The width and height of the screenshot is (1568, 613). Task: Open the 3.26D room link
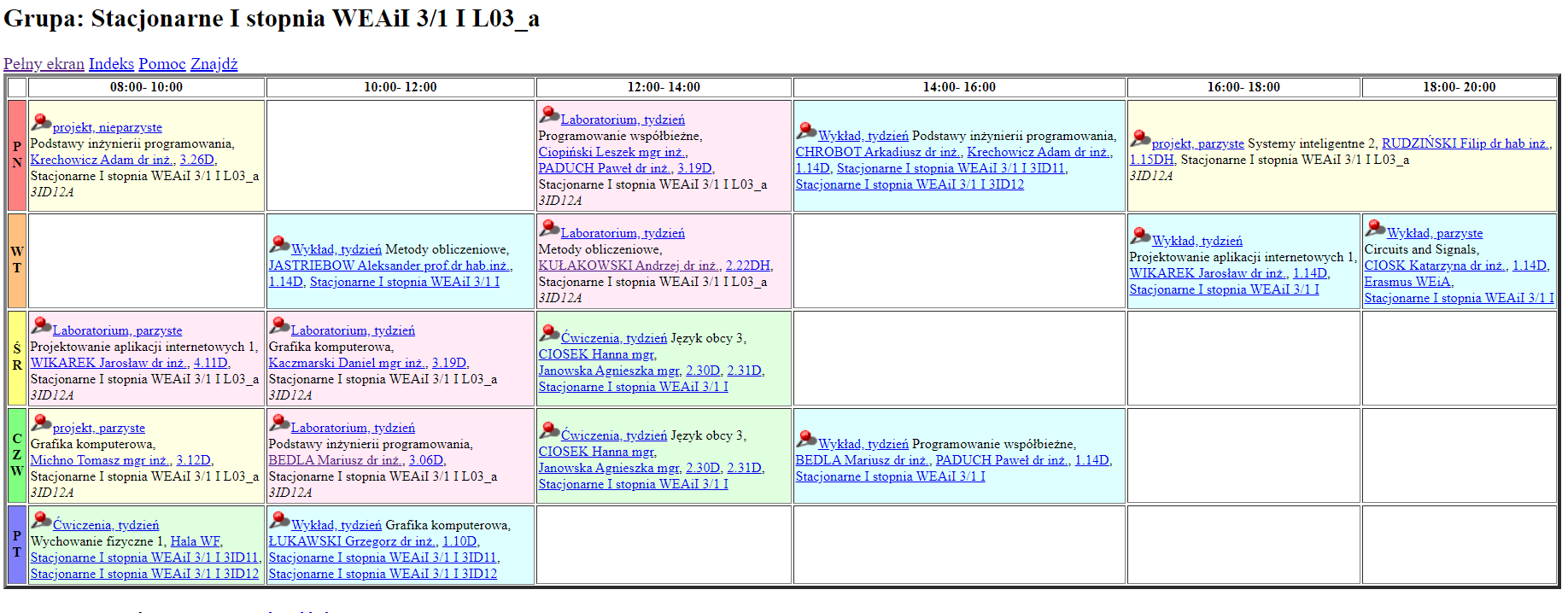point(196,160)
